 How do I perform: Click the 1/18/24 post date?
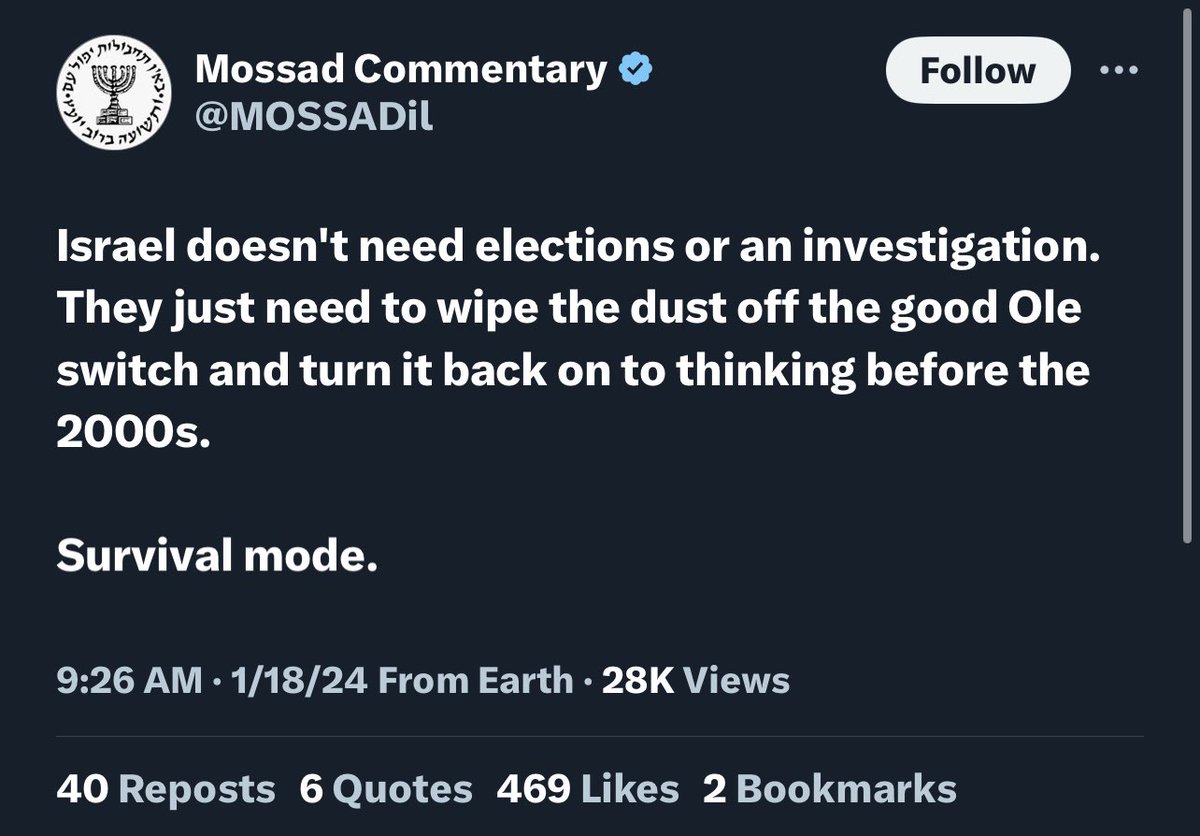pyautogui.click(x=298, y=681)
